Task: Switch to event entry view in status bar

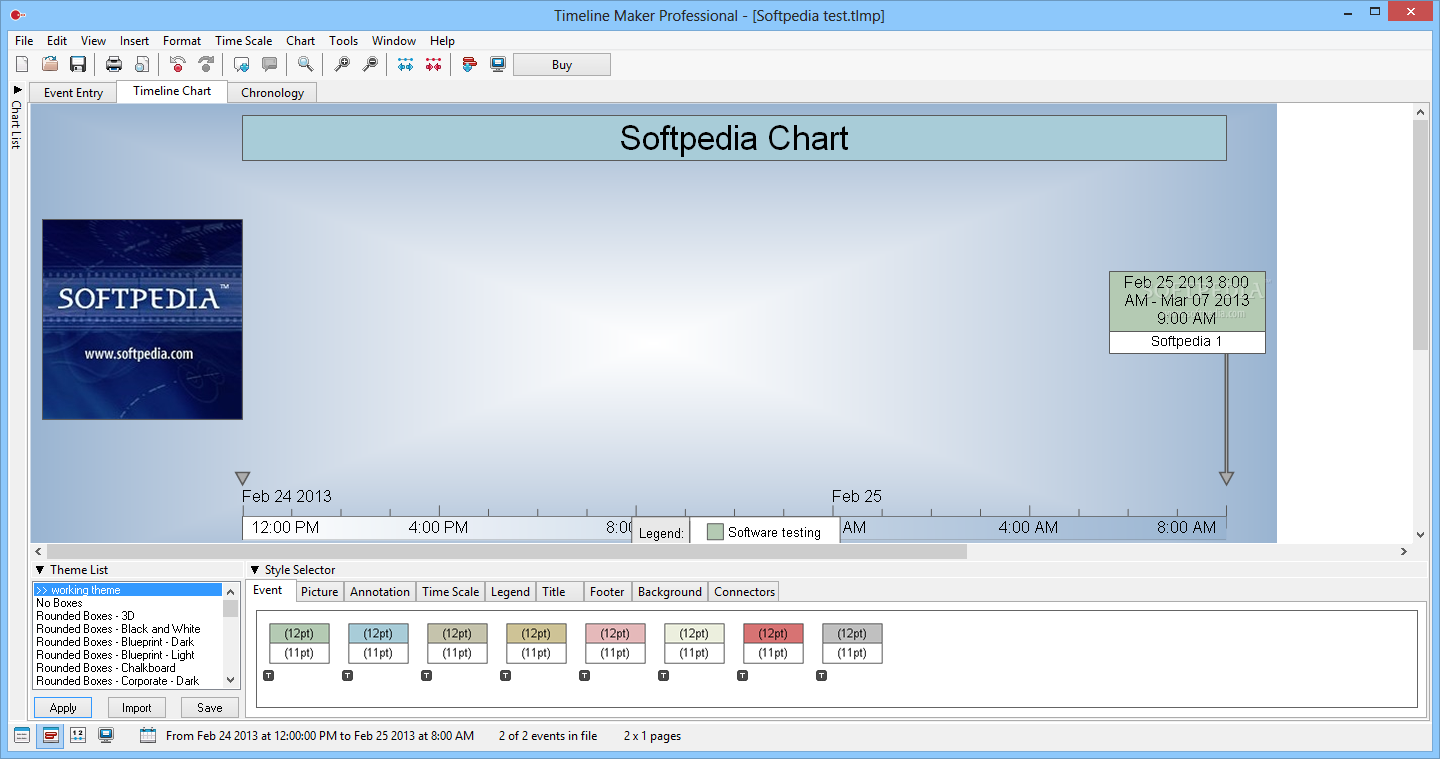Action: point(22,736)
